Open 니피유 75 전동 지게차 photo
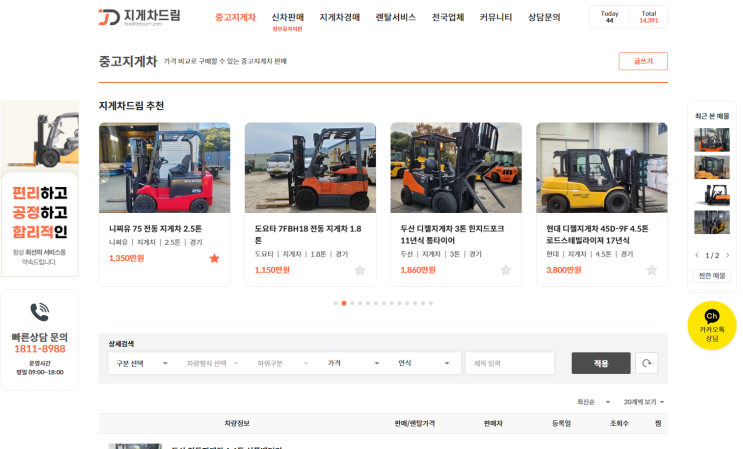The image size is (743, 449). tap(164, 168)
